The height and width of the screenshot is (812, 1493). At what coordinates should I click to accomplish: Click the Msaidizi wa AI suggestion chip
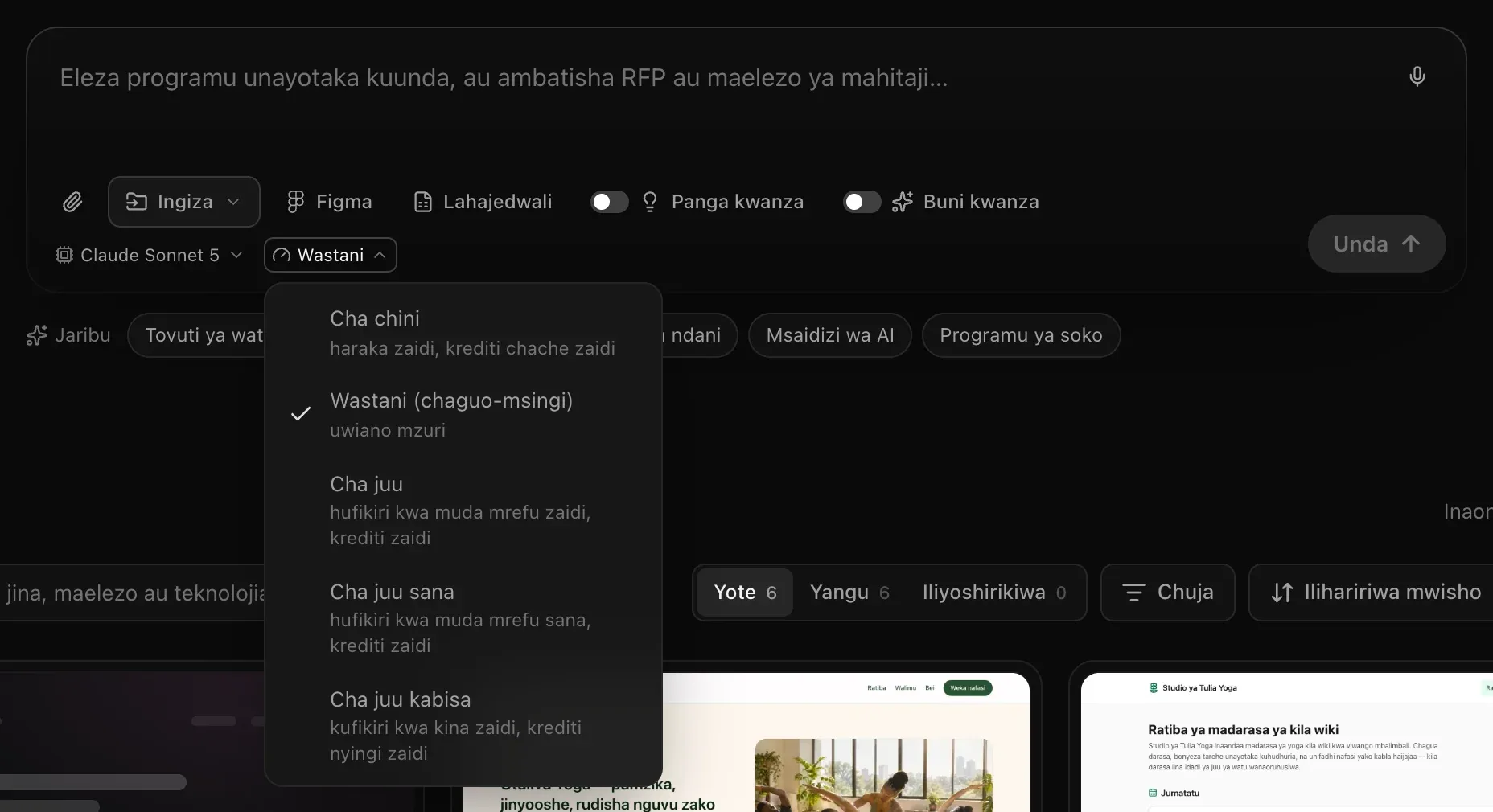point(830,335)
